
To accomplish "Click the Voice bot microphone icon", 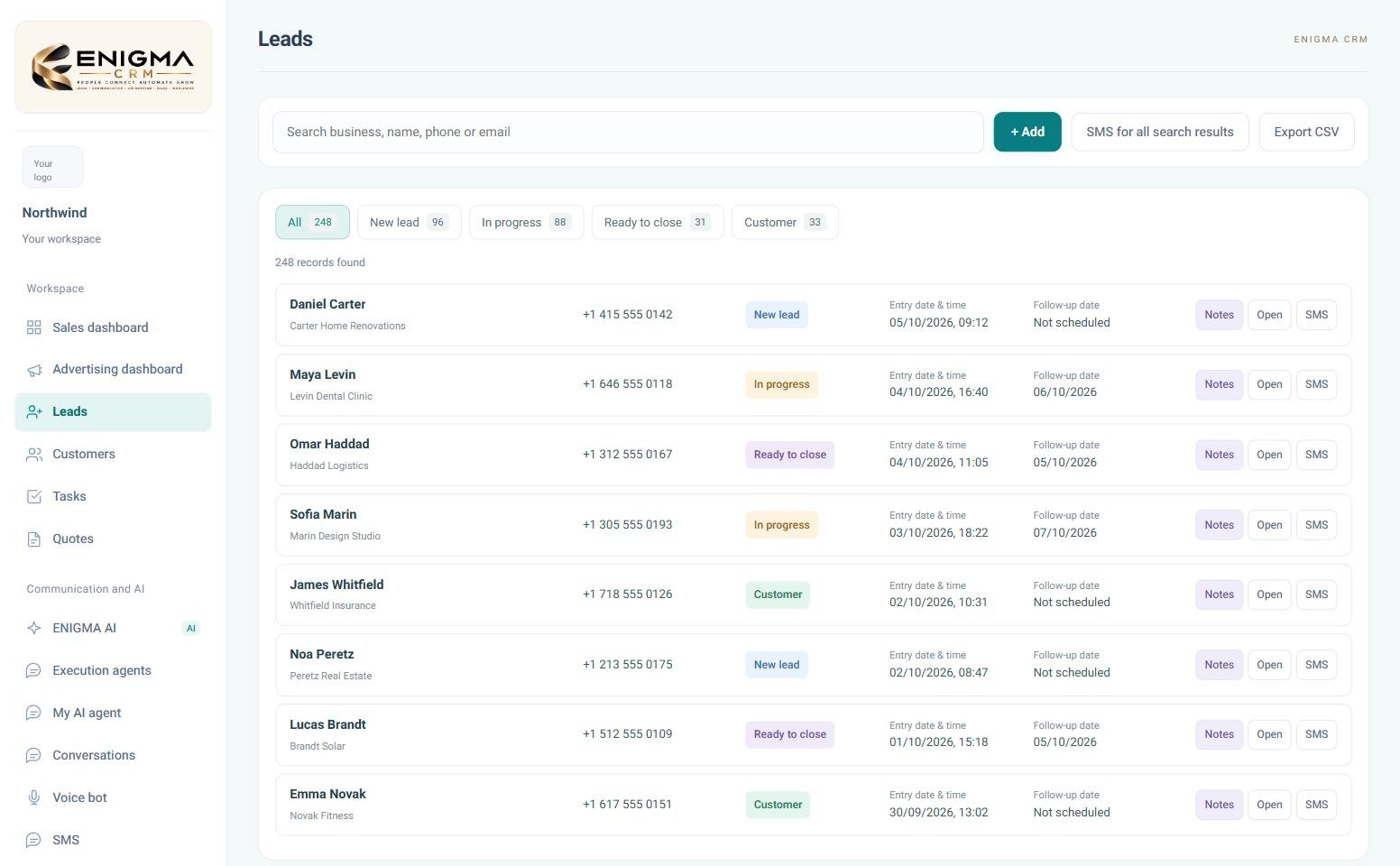I will (x=34, y=798).
